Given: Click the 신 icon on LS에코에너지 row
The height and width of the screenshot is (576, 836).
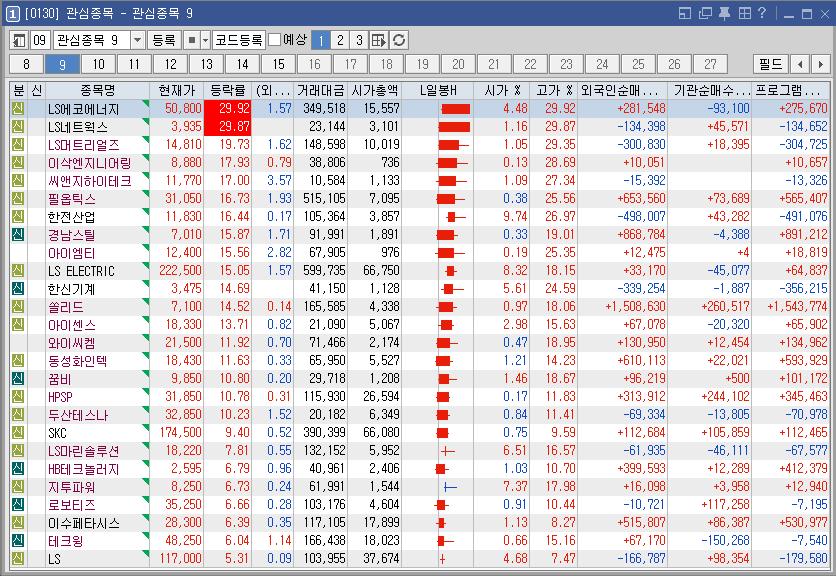Looking at the screenshot, I should tap(18, 109).
